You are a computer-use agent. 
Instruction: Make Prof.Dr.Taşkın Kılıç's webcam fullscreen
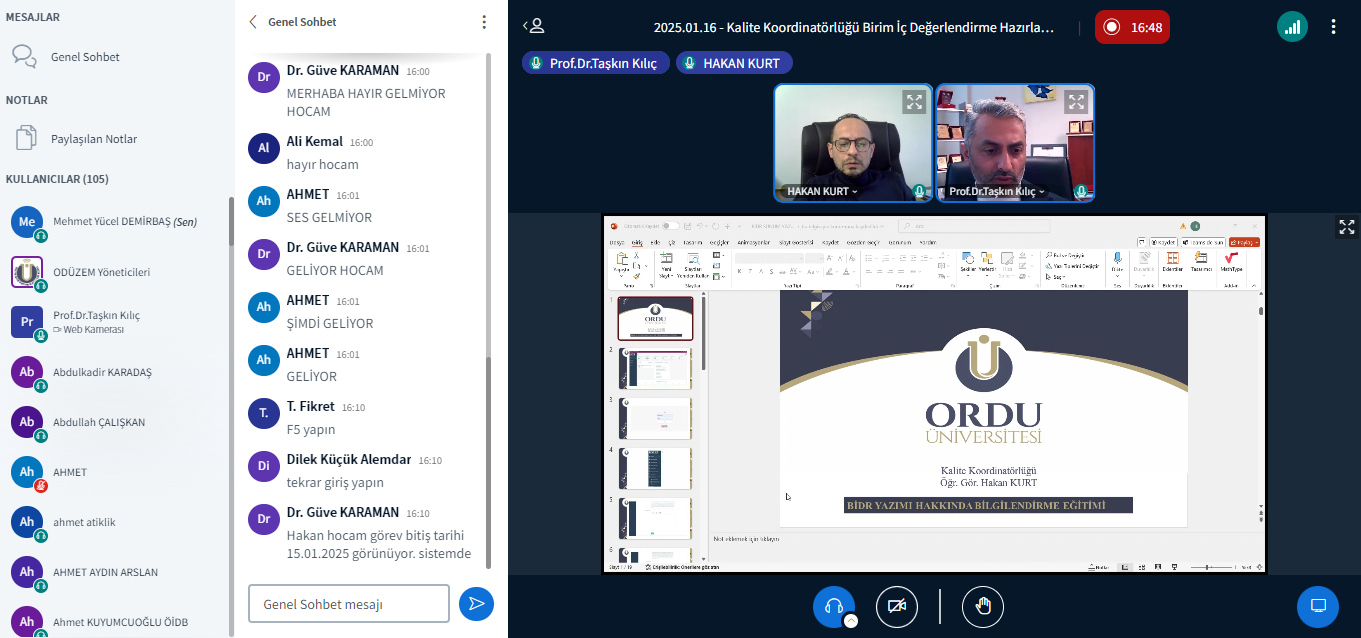pyautogui.click(x=1076, y=102)
